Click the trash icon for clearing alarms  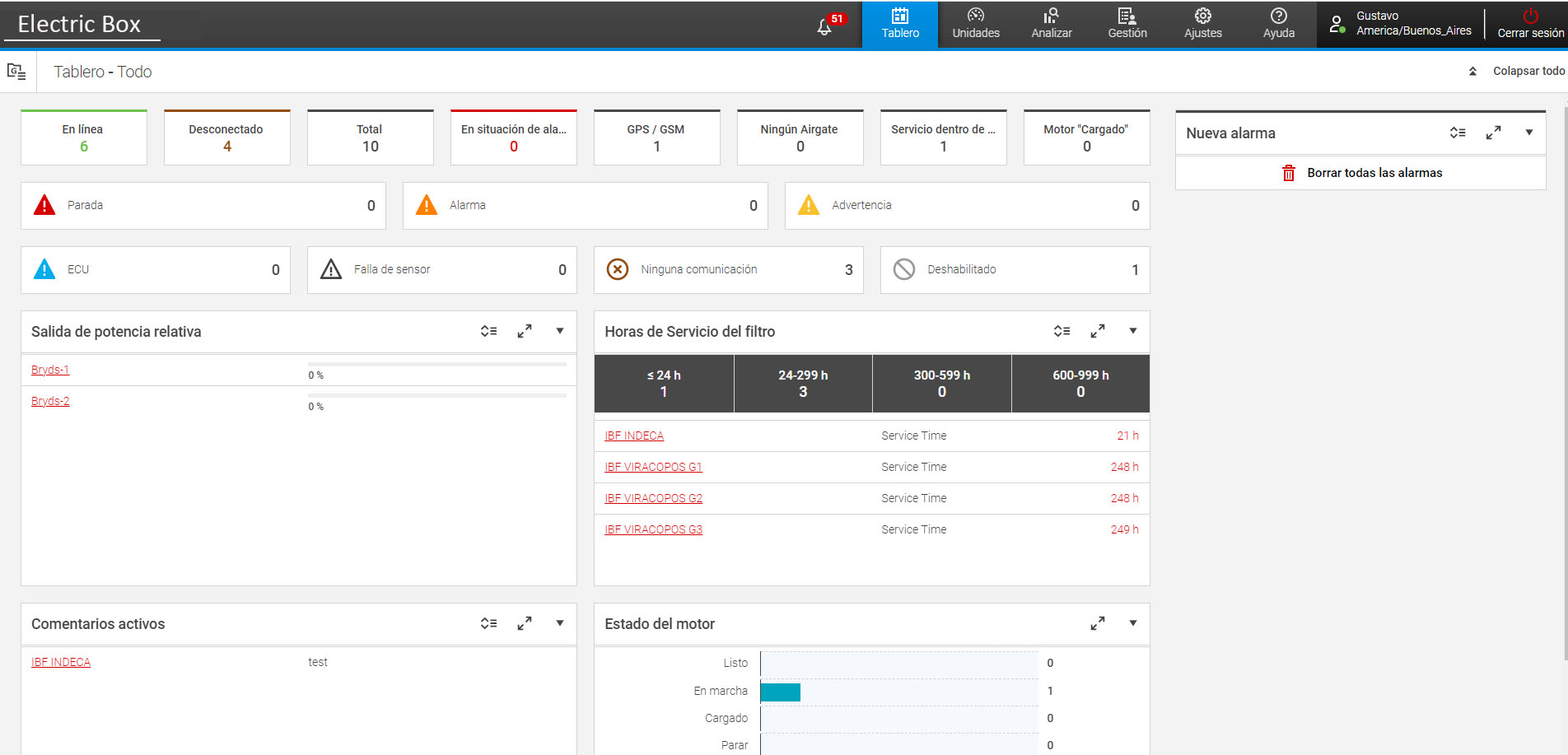(1289, 173)
